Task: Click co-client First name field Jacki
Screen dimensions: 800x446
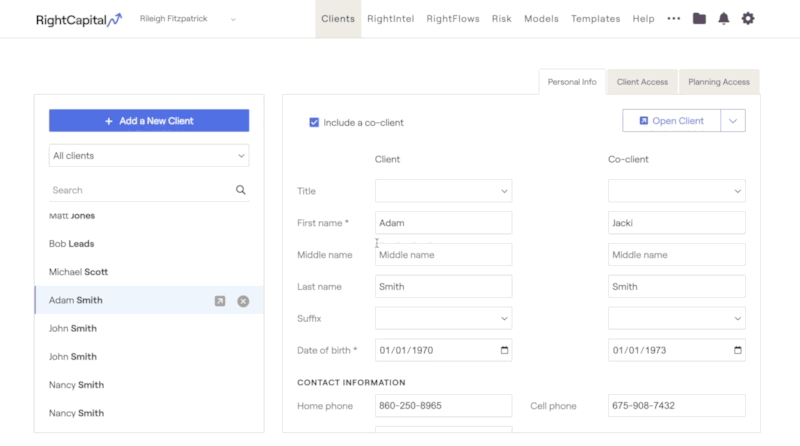Action: [x=677, y=223]
